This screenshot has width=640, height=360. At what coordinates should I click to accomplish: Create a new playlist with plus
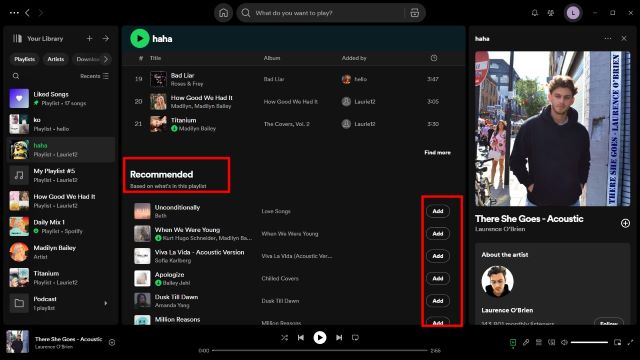pos(89,38)
